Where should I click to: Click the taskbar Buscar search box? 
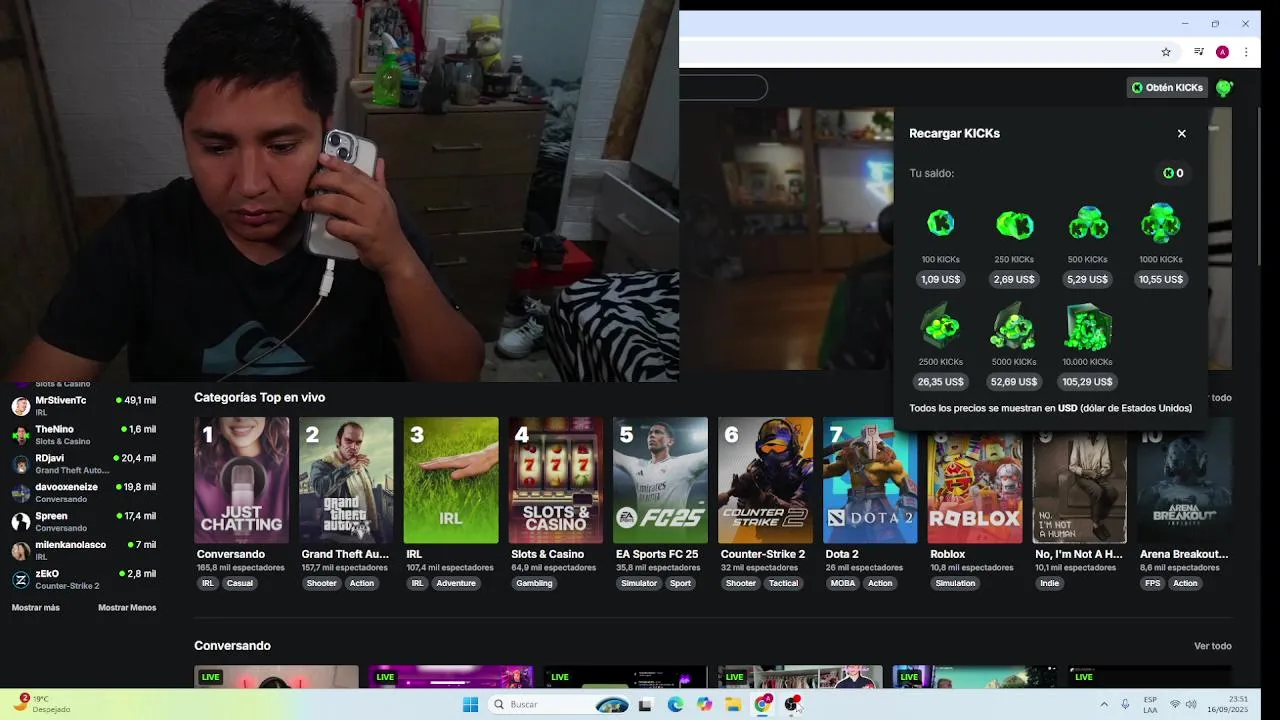(558, 704)
